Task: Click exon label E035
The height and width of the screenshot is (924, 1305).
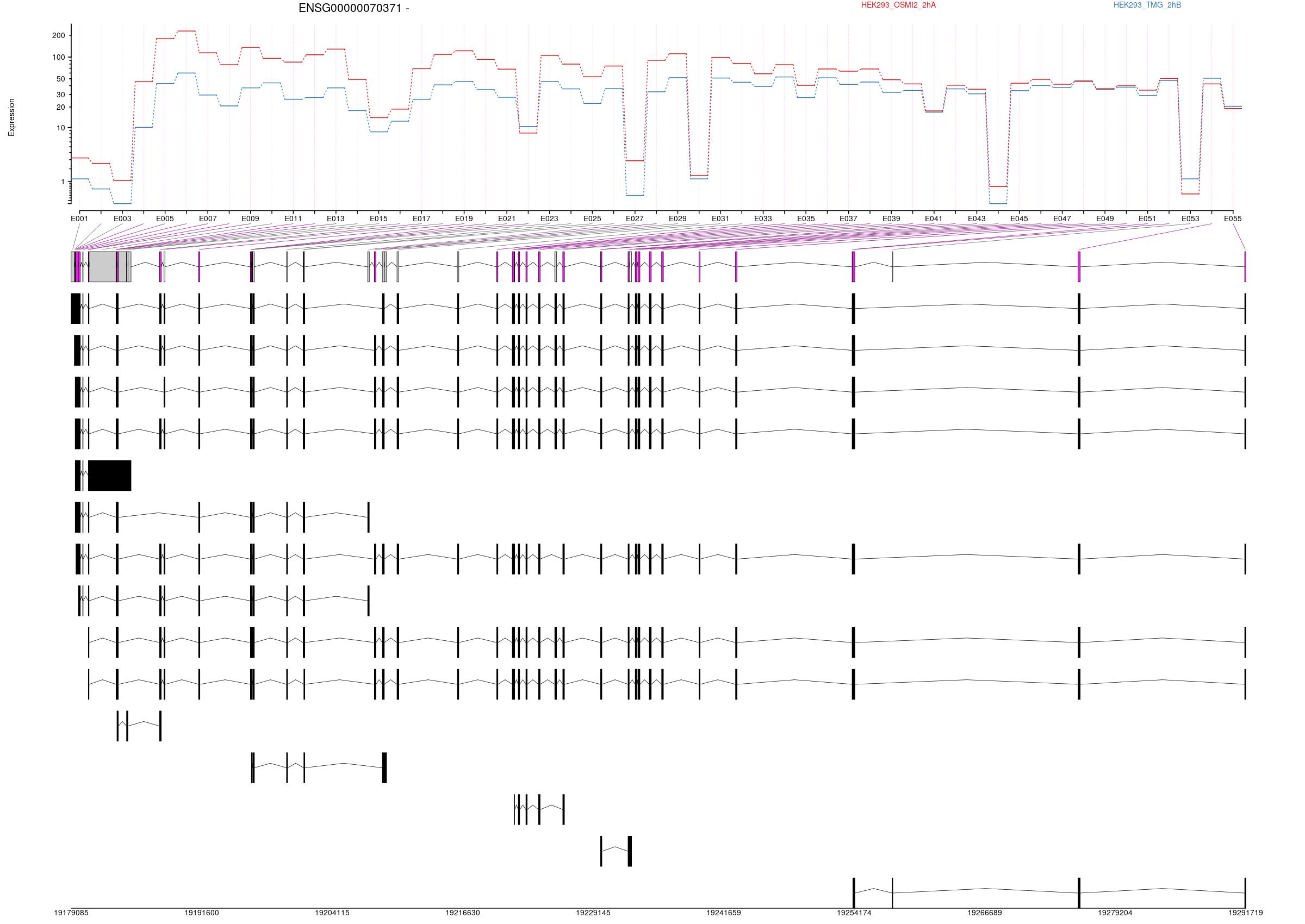Action: coord(806,218)
